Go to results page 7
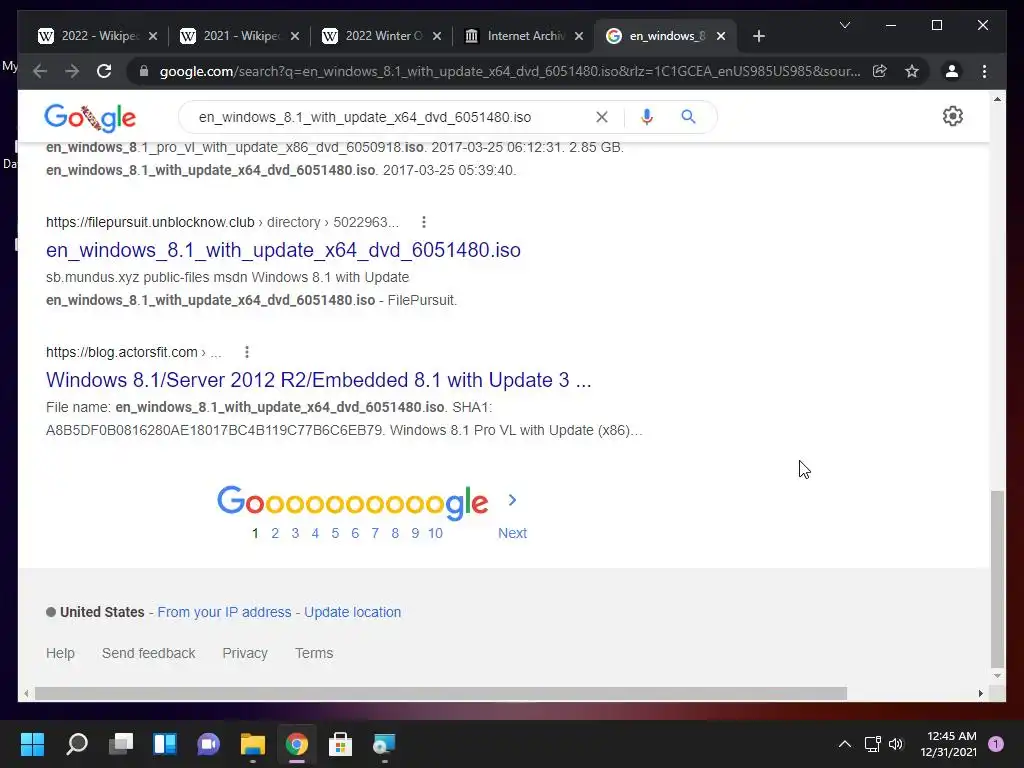This screenshot has width=1024, height=768. tap(375, 533)
